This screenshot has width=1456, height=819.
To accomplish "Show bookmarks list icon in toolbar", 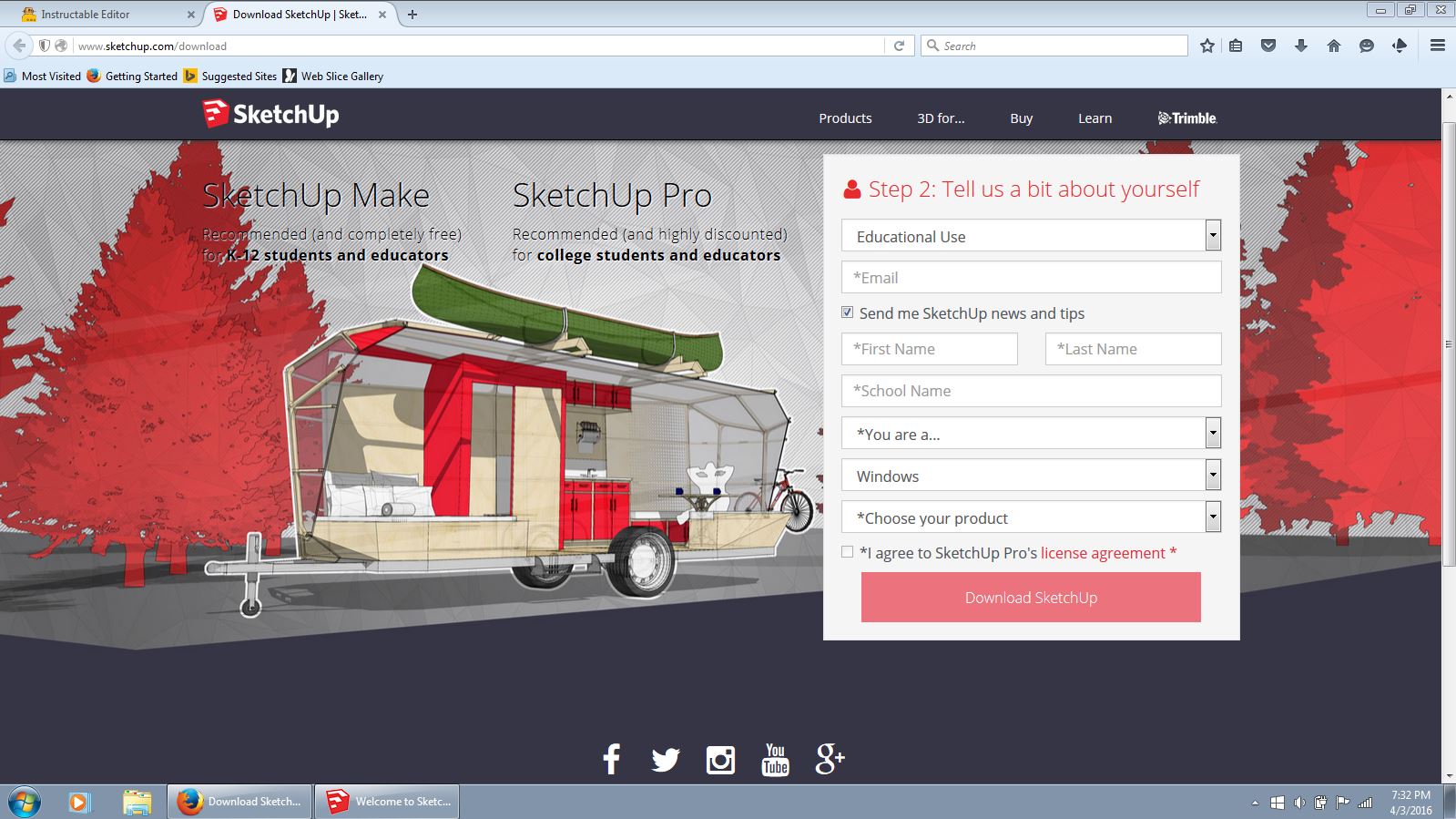I will coord(1236,46).
